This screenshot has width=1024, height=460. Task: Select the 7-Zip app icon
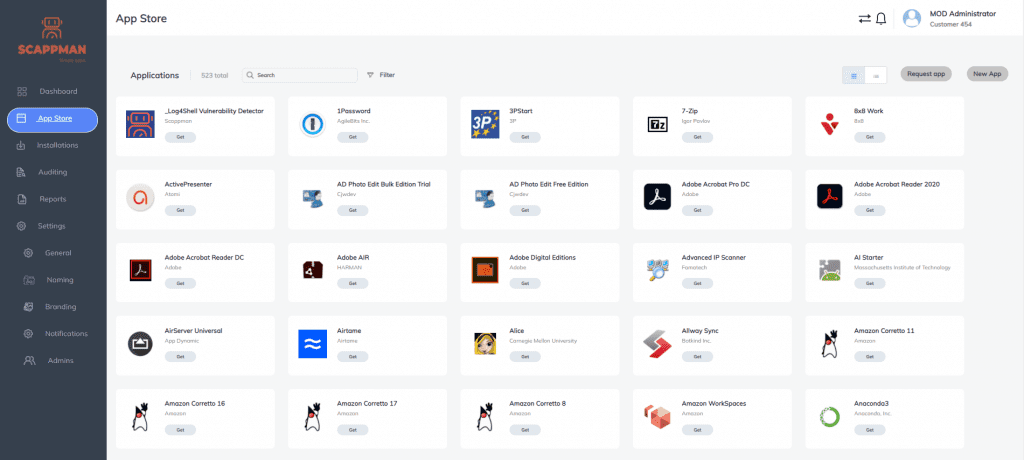click(658, 124)
